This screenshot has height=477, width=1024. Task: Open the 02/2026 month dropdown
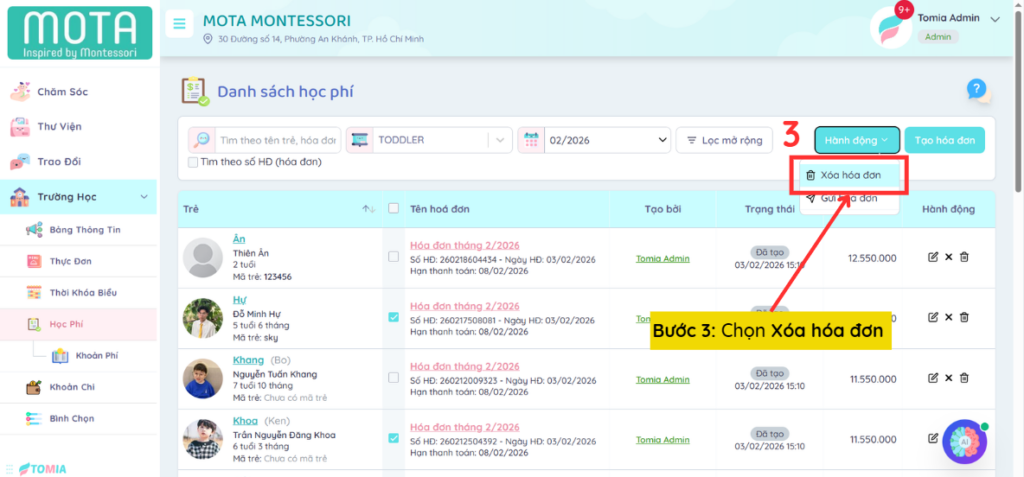[594, 141]
